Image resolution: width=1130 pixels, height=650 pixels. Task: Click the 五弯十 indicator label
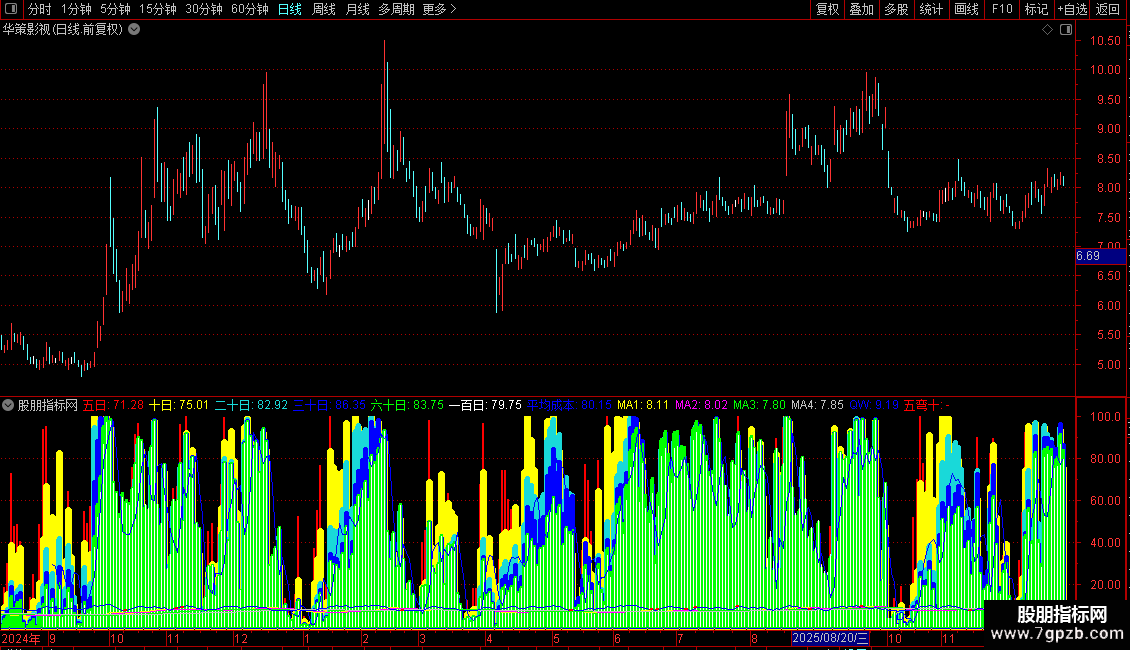point(927,405)
